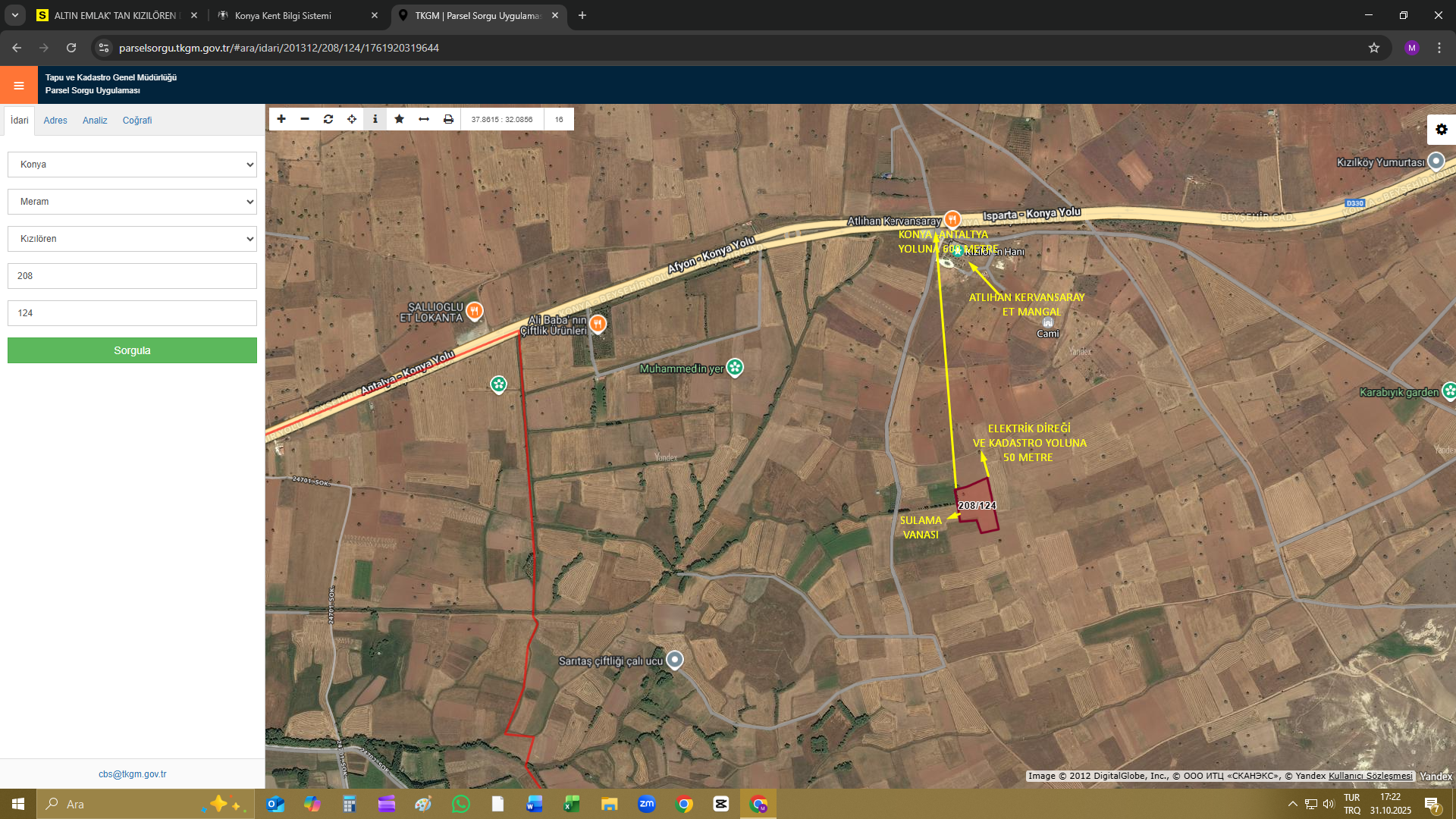Expand the Kızılören neighborhood dropdown

tap(132, 239)
